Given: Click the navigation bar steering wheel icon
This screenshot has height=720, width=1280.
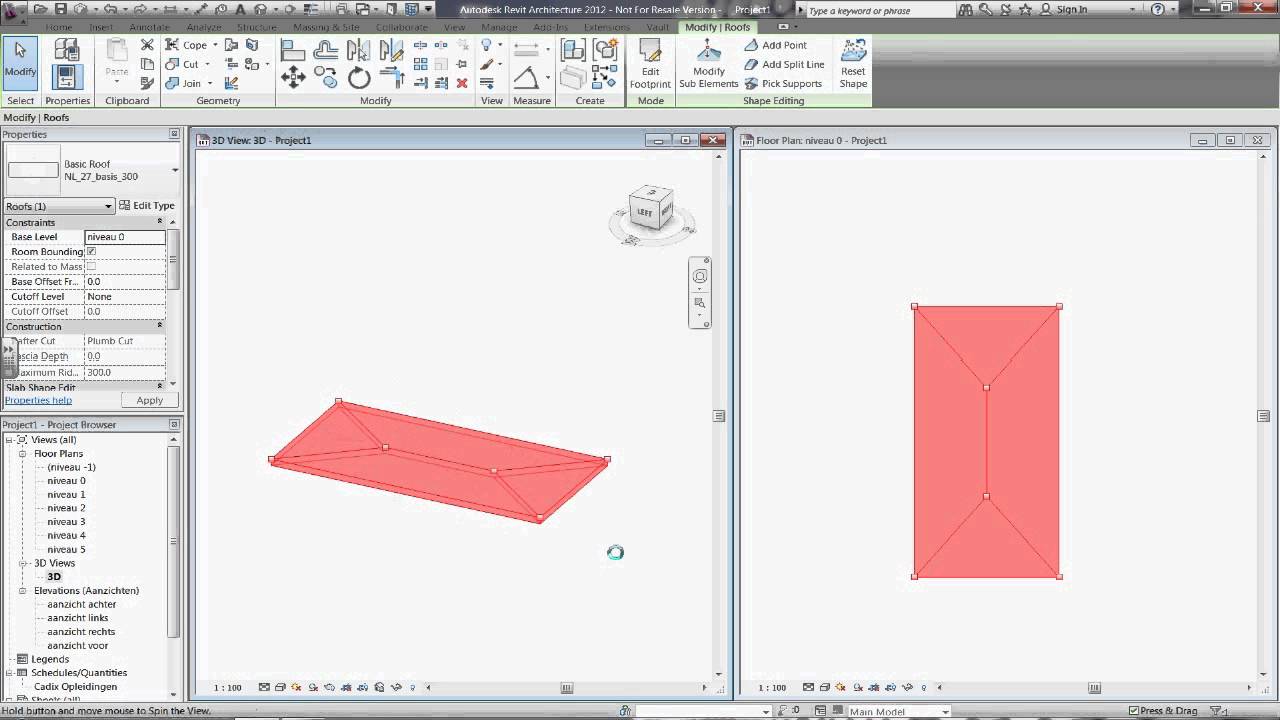Looking at the screenshot, I should click(700, 276).
